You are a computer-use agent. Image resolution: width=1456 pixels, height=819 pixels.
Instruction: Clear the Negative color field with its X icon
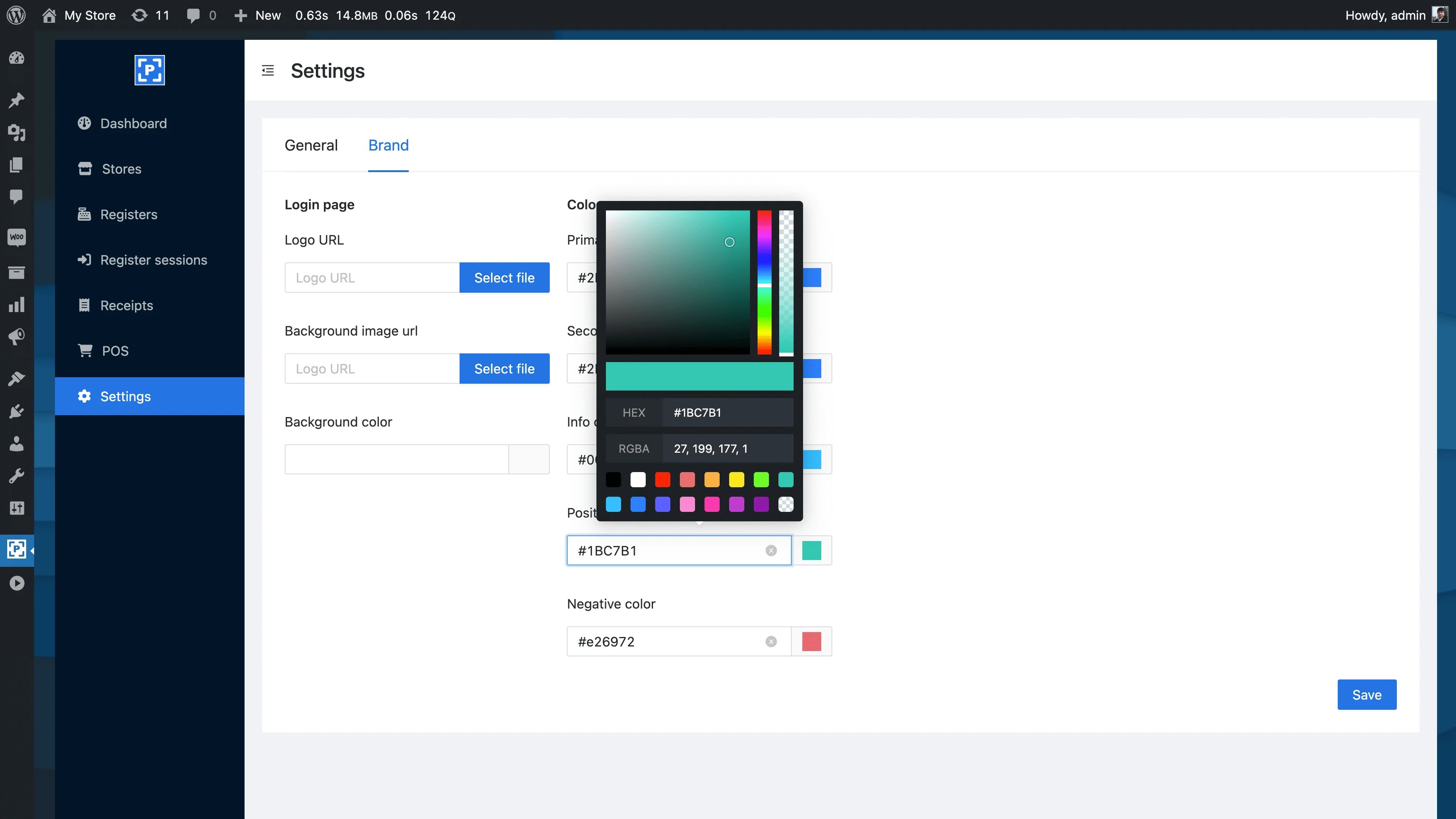point(771,642)
